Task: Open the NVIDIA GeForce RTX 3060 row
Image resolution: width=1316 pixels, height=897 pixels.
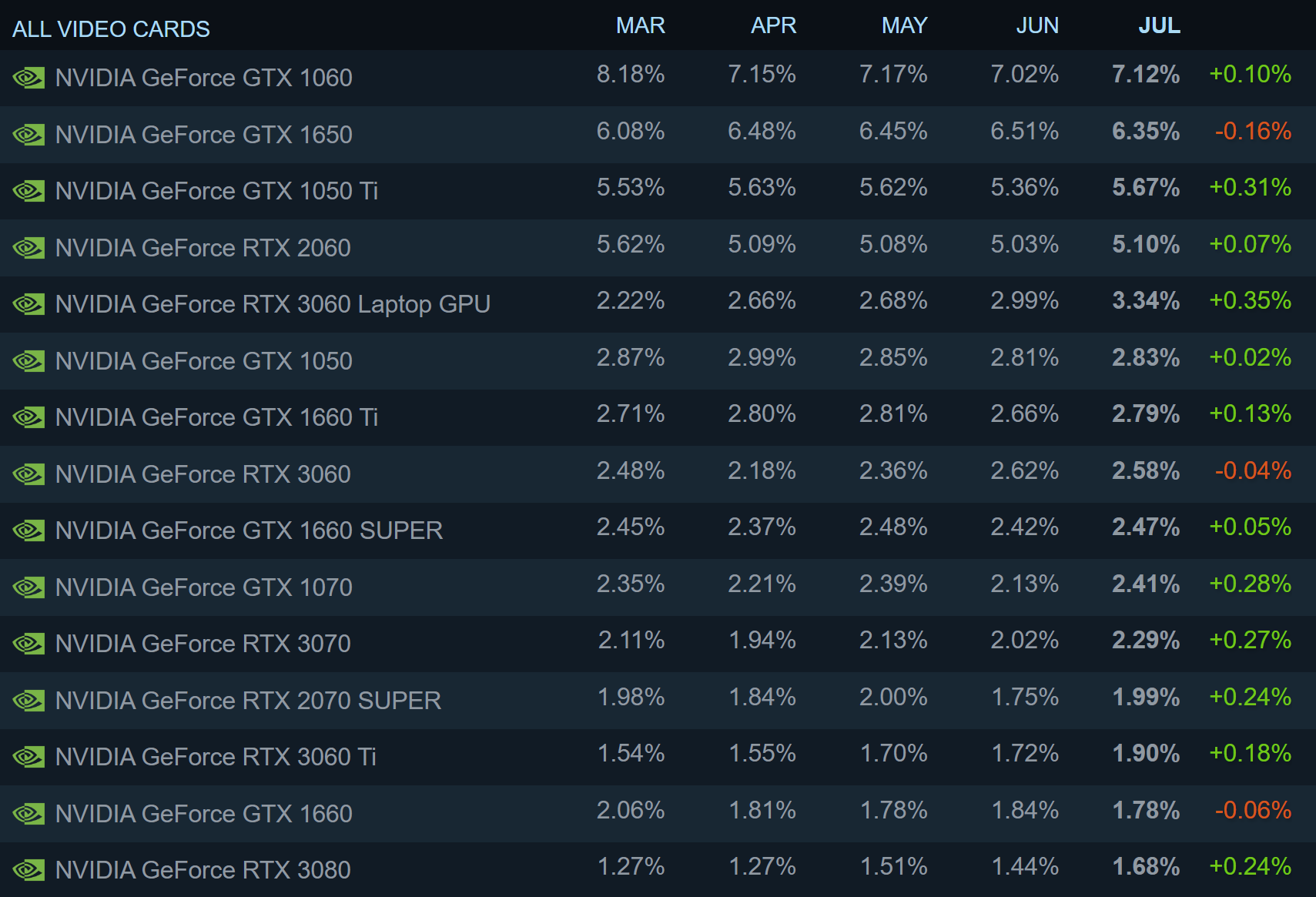Action: (658, 474)
